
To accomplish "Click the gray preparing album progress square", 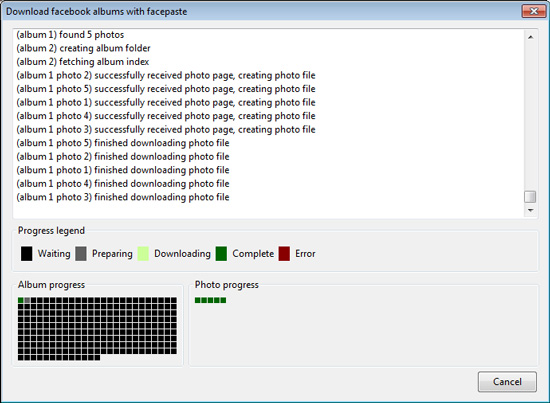I will [27, 300].
